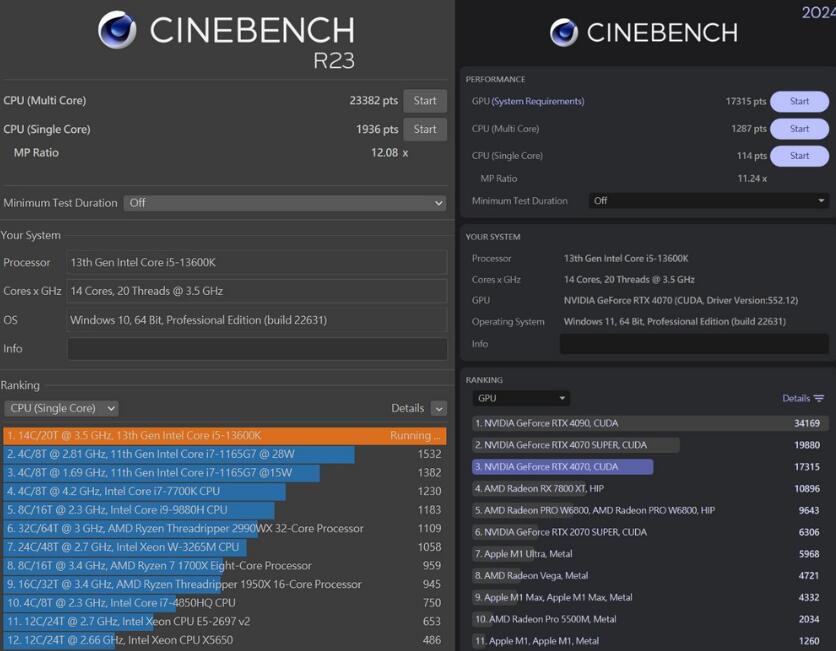The width and height of the screenshot is (836, 651).
Task: Start the R23 CPU Single Core test
Action: (425, 129)
